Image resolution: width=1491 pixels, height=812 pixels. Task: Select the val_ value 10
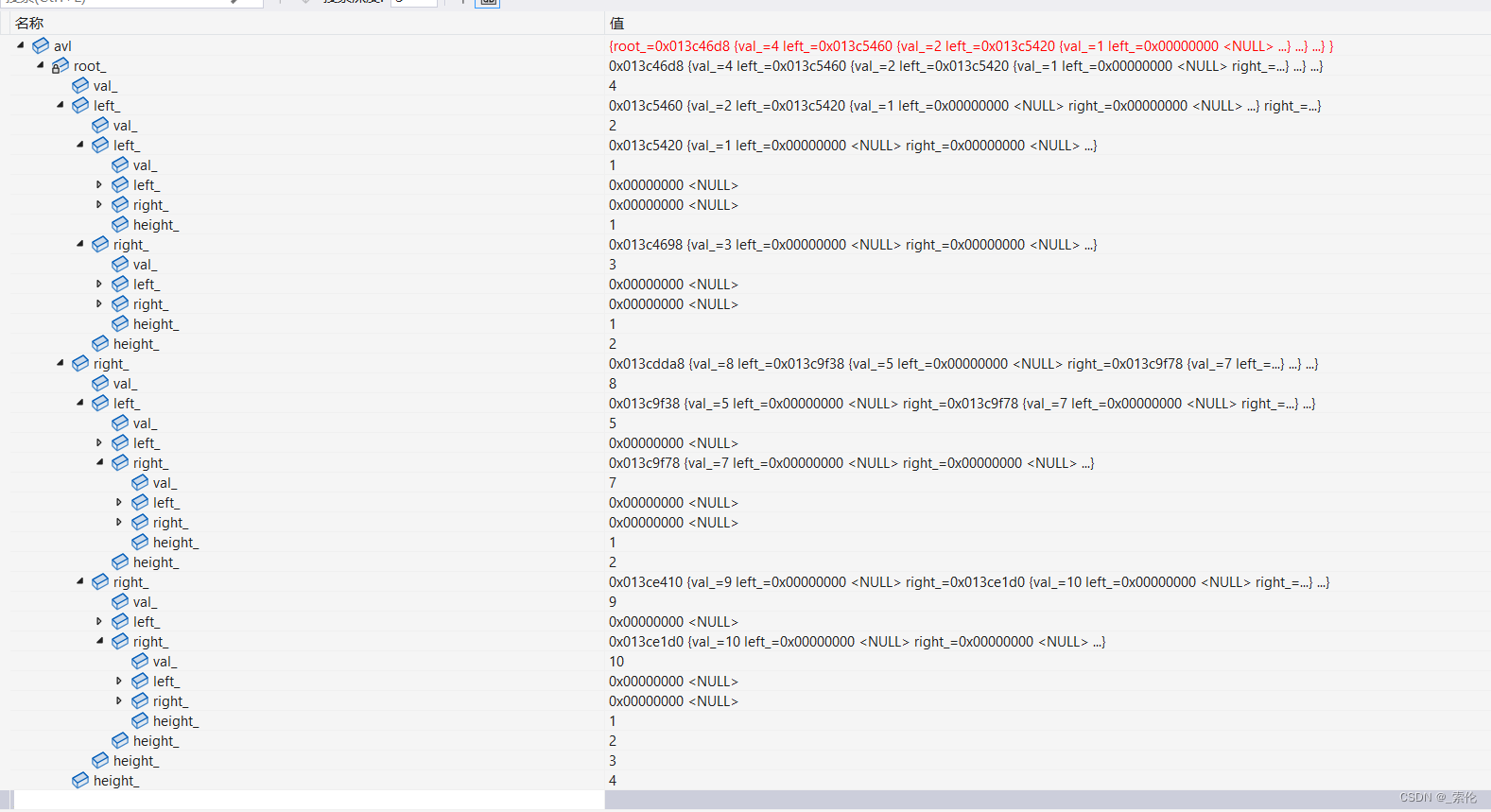point(616,662)
